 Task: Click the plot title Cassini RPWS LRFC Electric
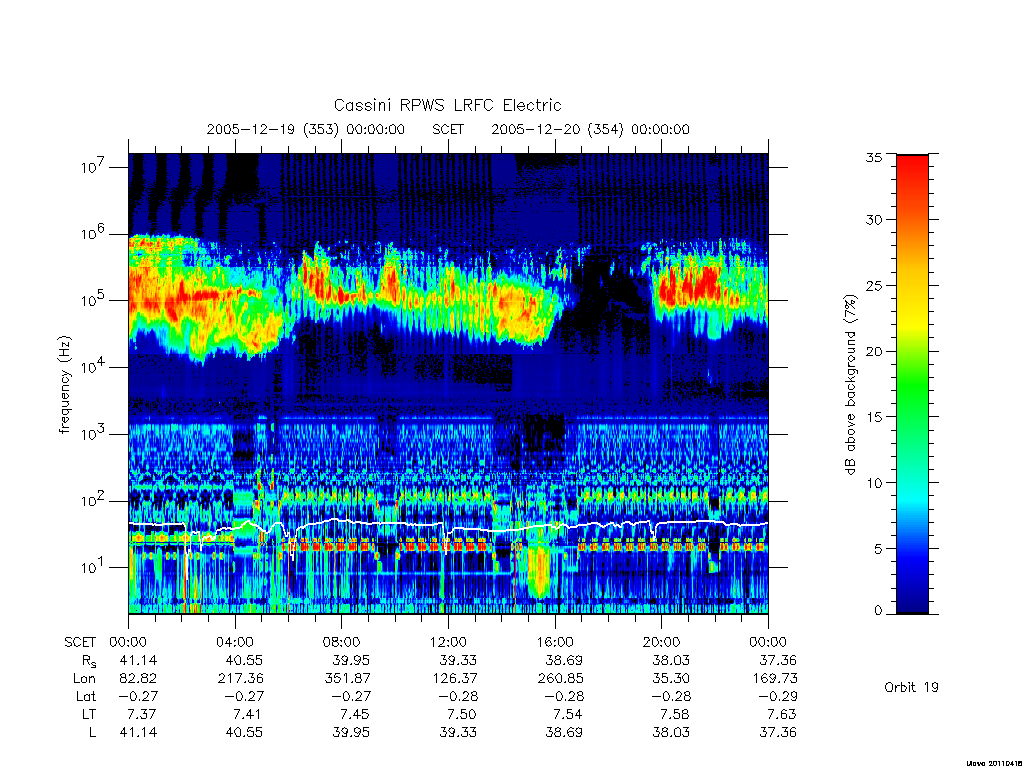[x=447, y=105]
